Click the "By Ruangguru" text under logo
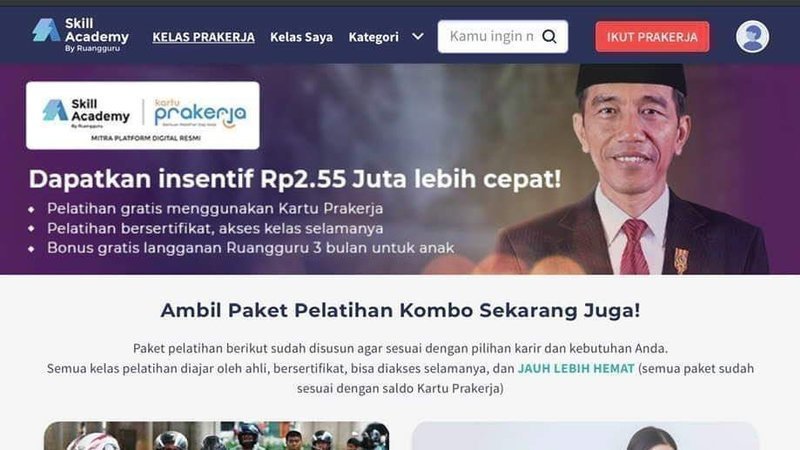 (92, 48)
